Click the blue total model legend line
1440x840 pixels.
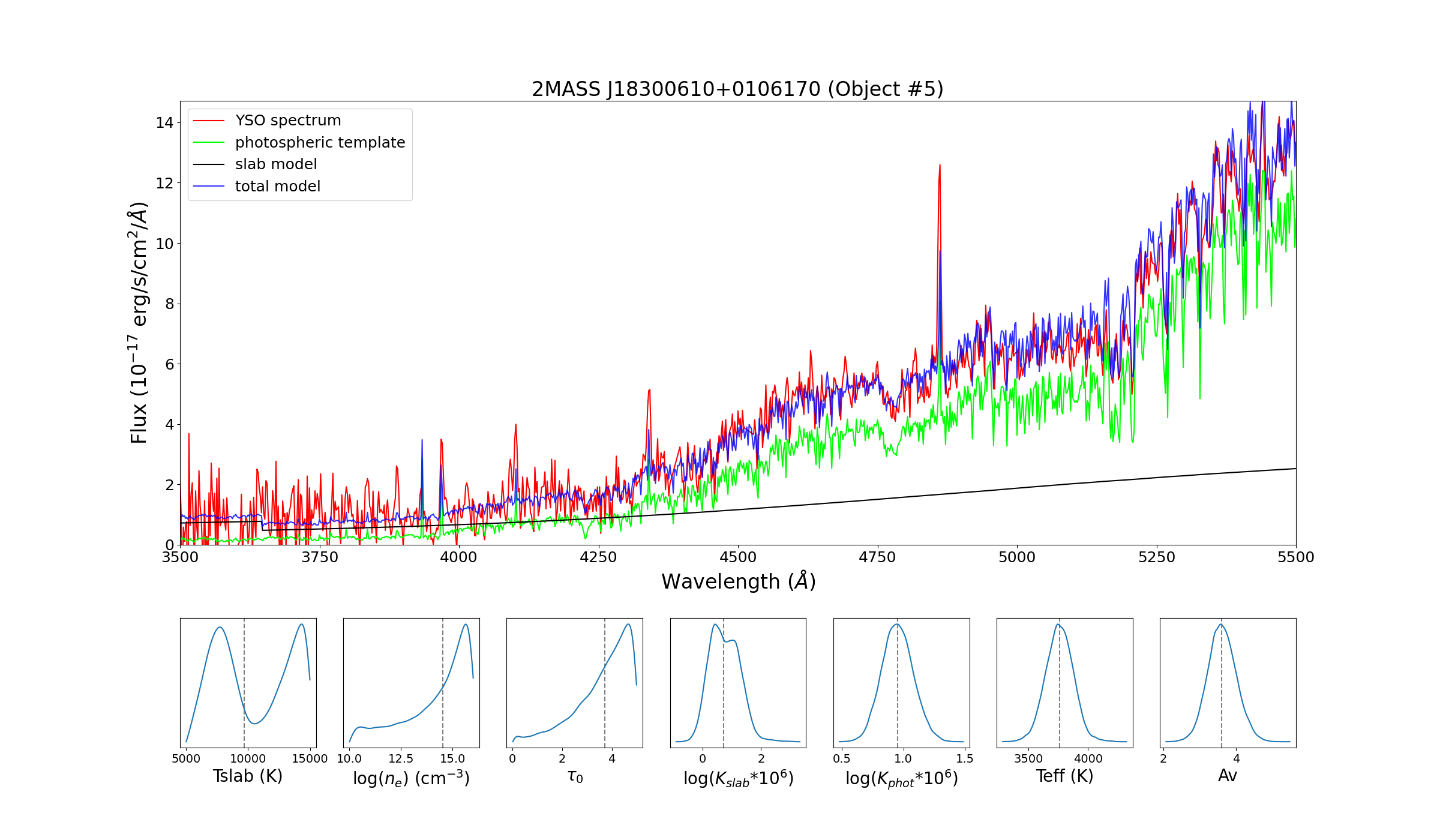209,187
